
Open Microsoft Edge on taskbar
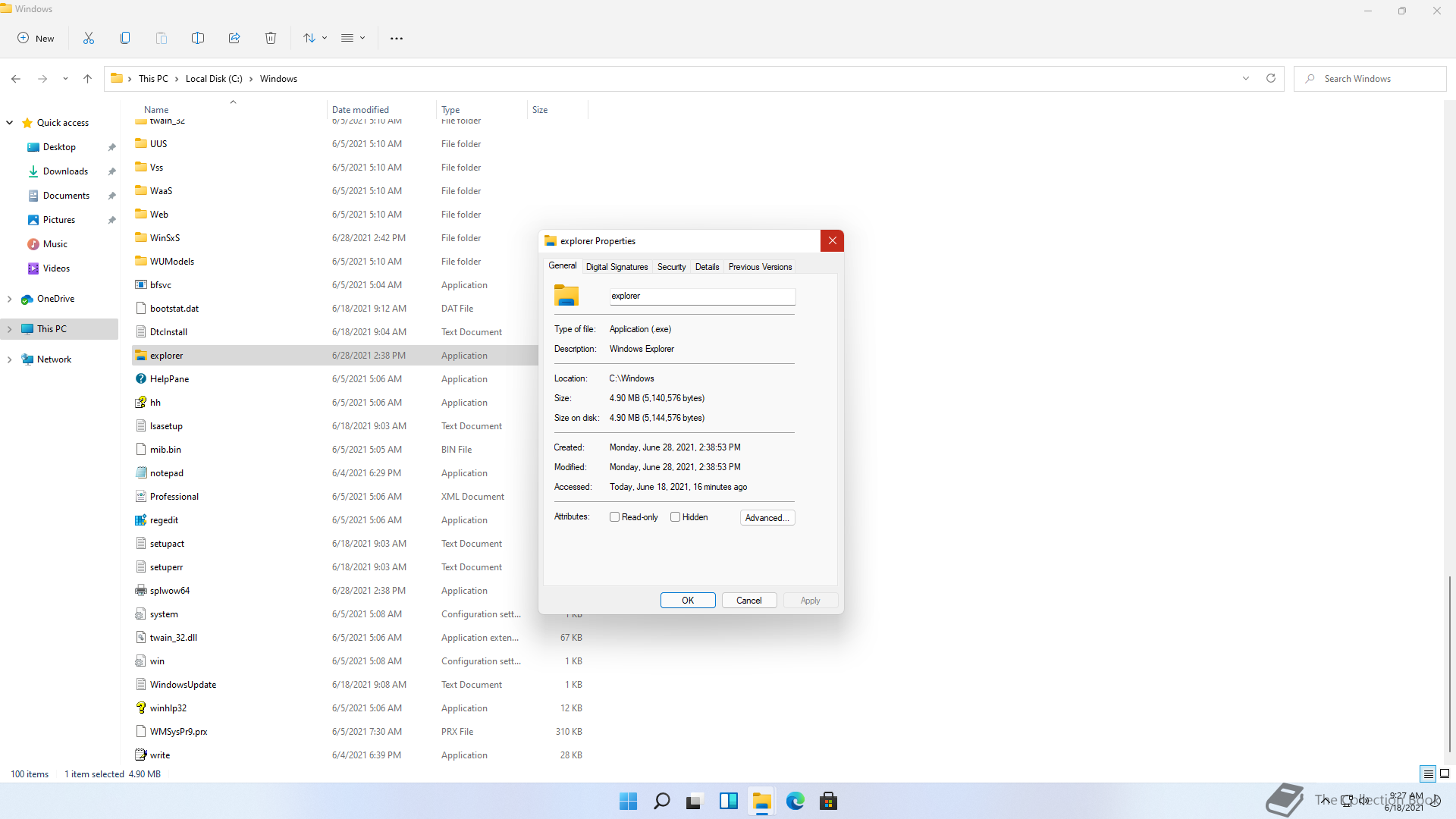[x=795, y=801]
